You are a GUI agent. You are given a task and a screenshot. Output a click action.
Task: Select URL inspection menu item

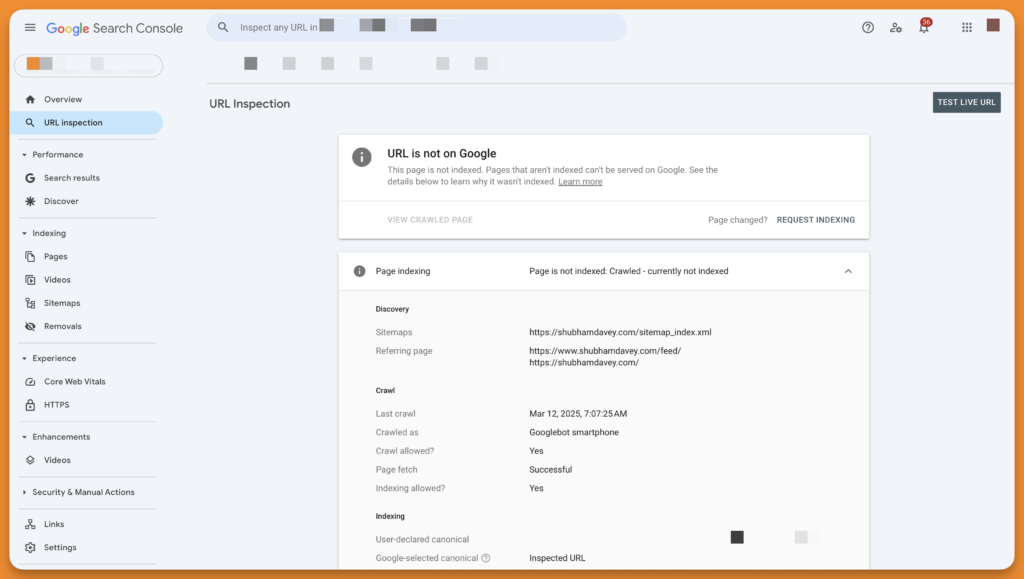(x=86, y=123)
